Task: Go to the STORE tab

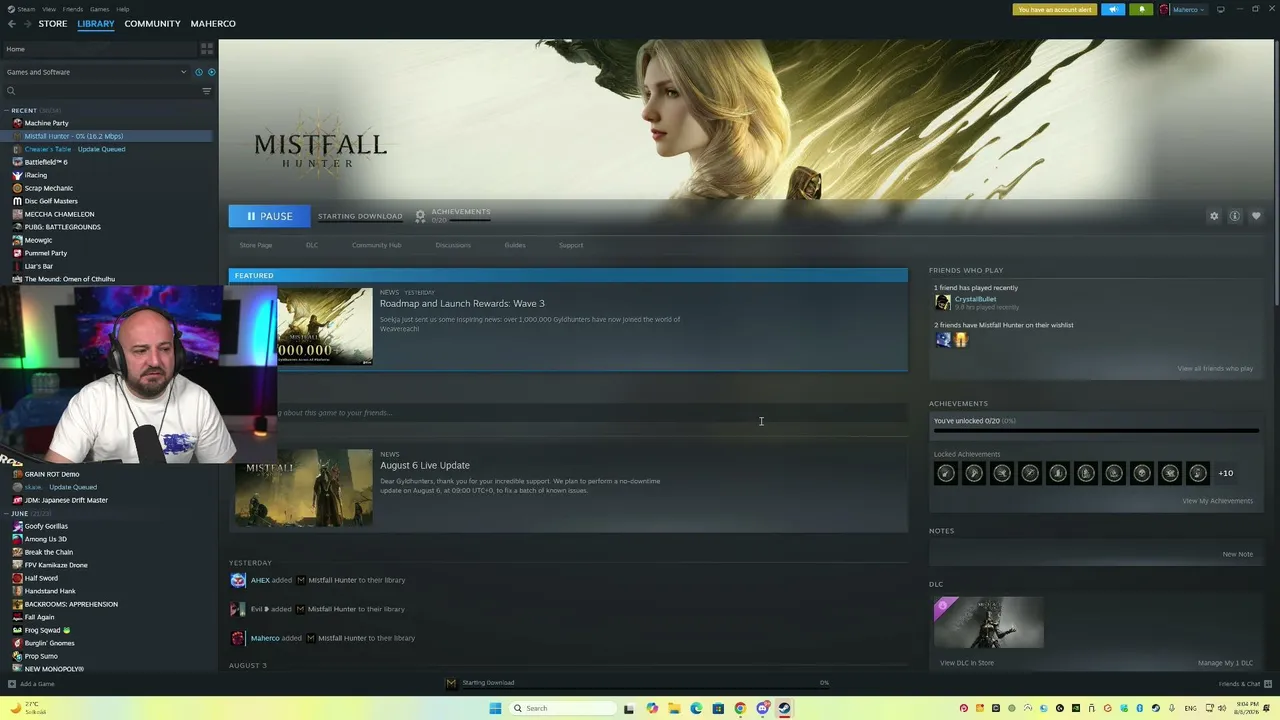Action: [53, 24]
